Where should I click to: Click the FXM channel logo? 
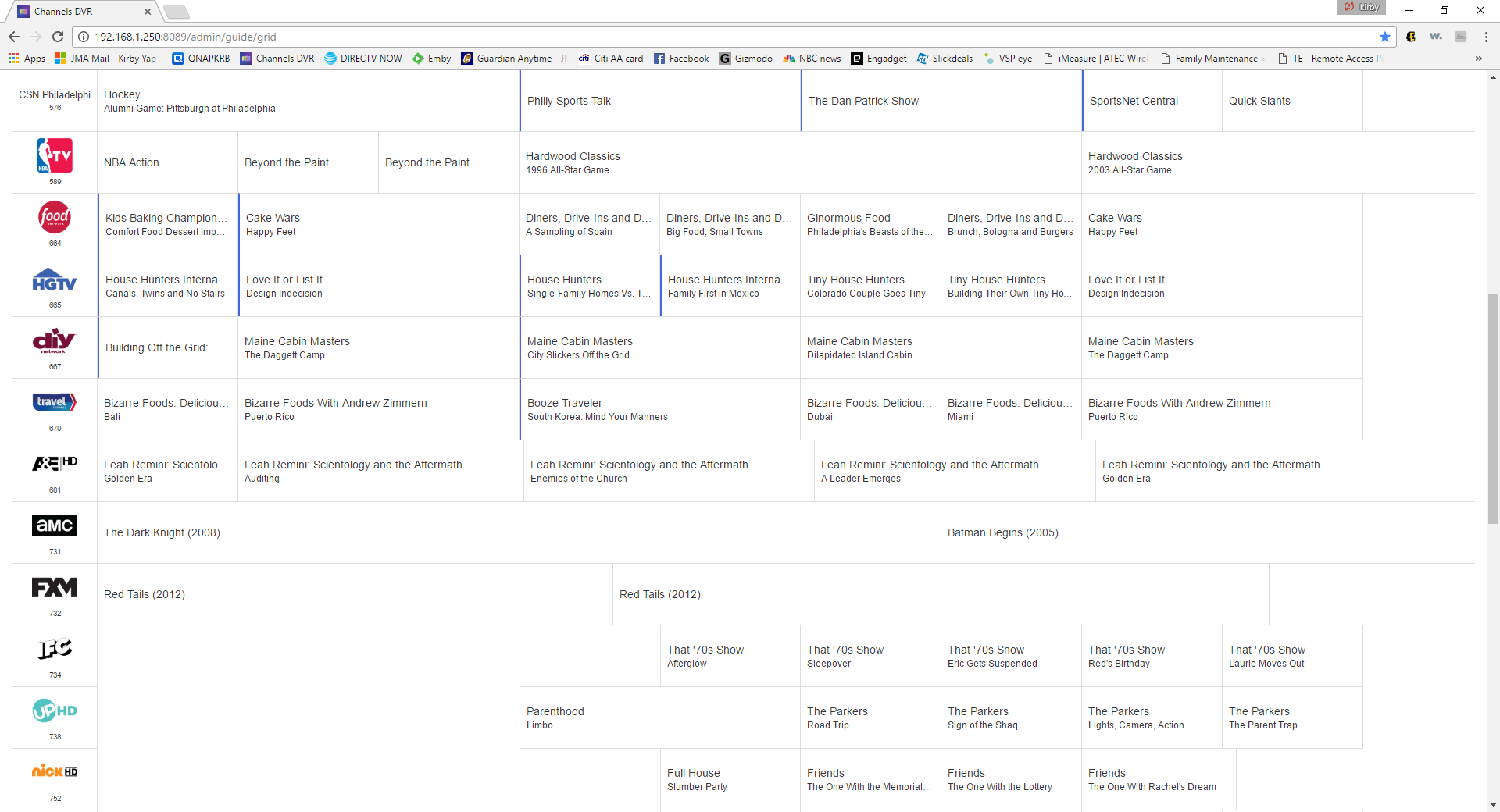[x=55, y=587]
